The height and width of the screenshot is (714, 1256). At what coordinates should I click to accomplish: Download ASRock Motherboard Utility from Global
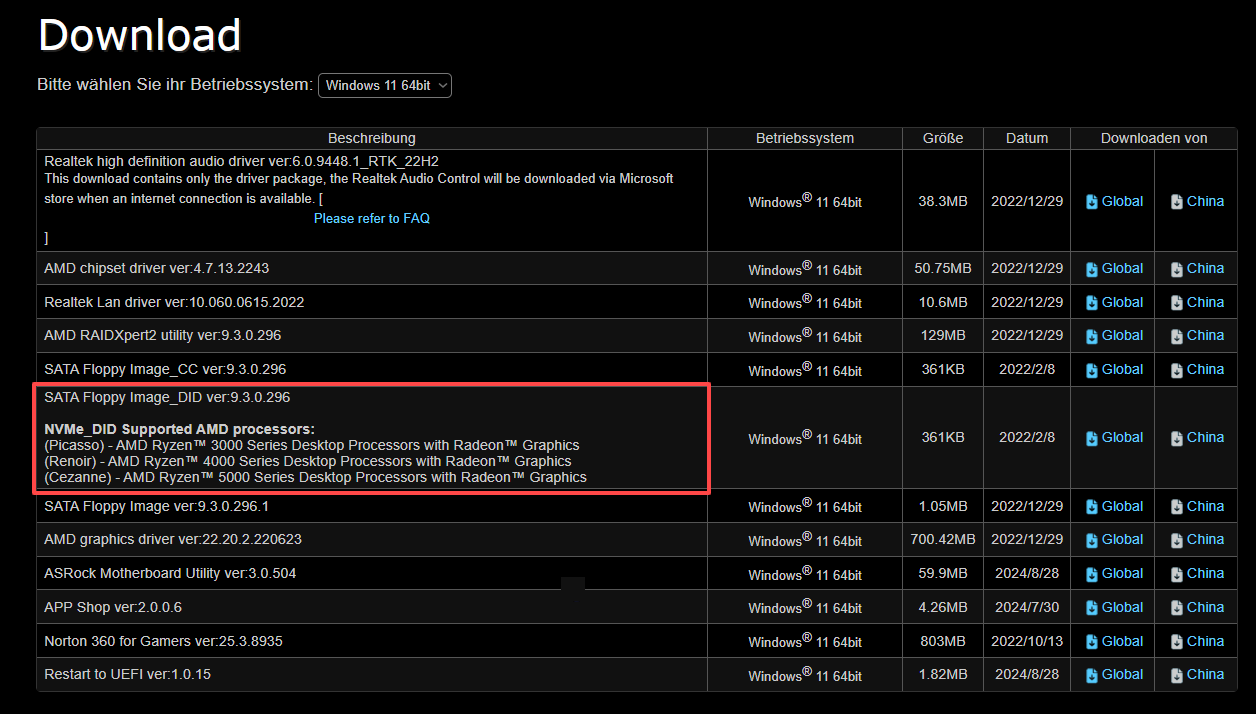(1114, 573)
